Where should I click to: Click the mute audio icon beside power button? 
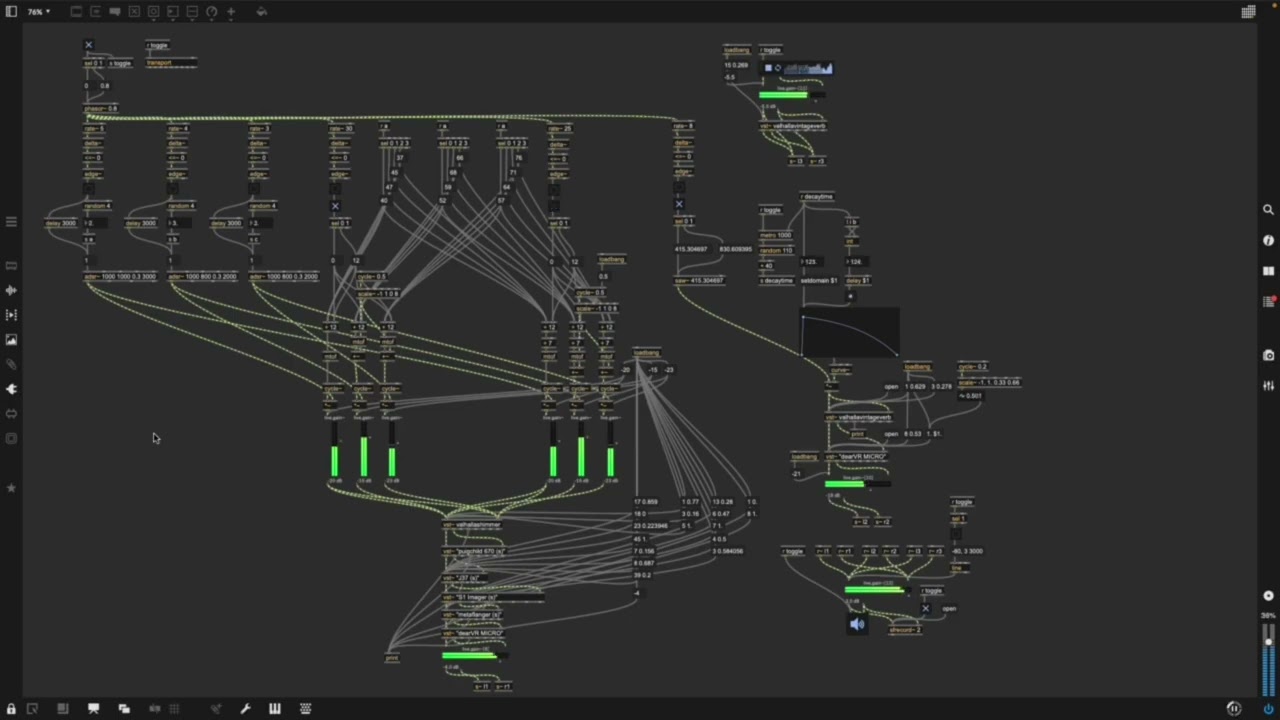[x=1234, y=708]
